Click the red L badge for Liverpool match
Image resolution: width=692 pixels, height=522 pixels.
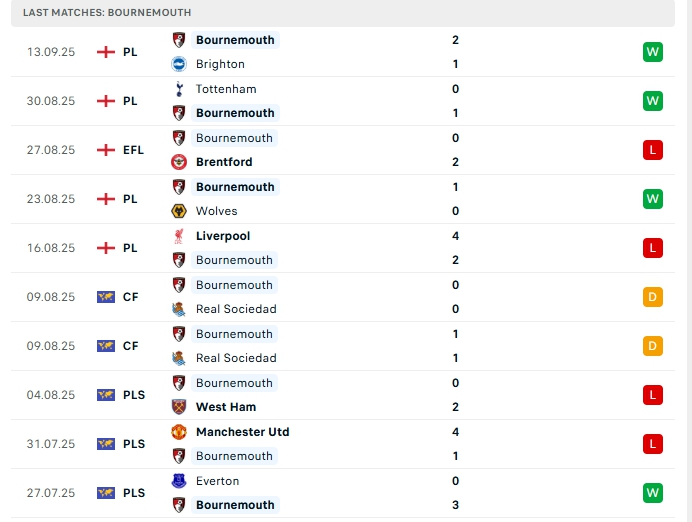(653, 248)
